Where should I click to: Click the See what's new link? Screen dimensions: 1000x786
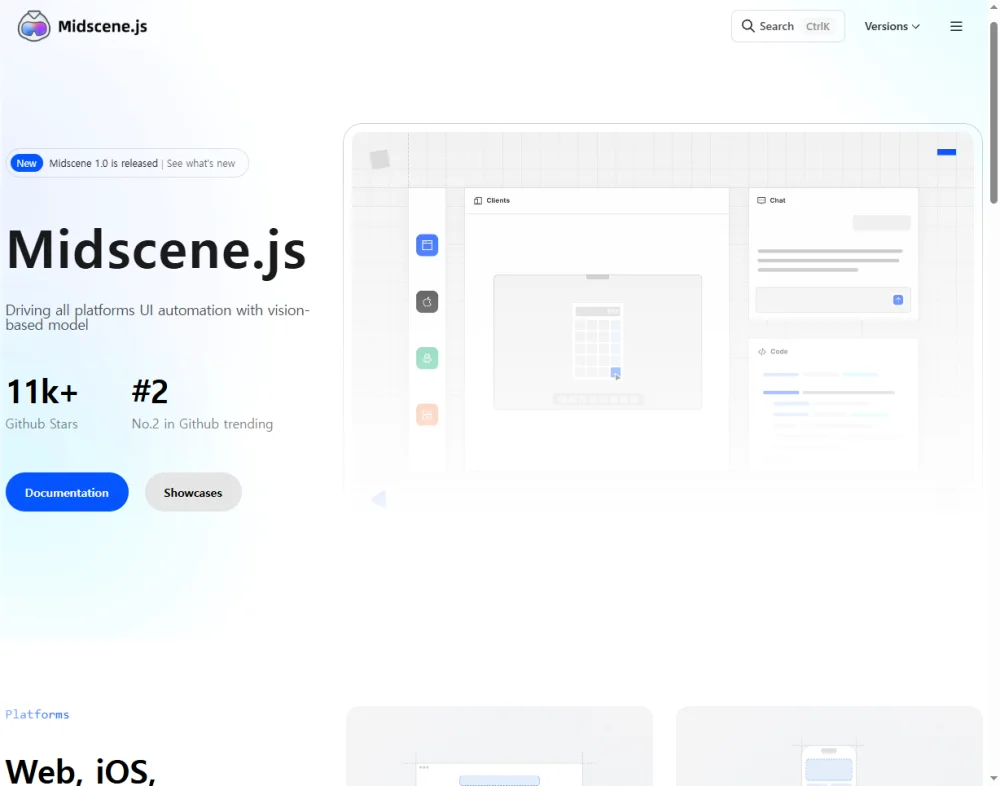[x=201, y=163]
